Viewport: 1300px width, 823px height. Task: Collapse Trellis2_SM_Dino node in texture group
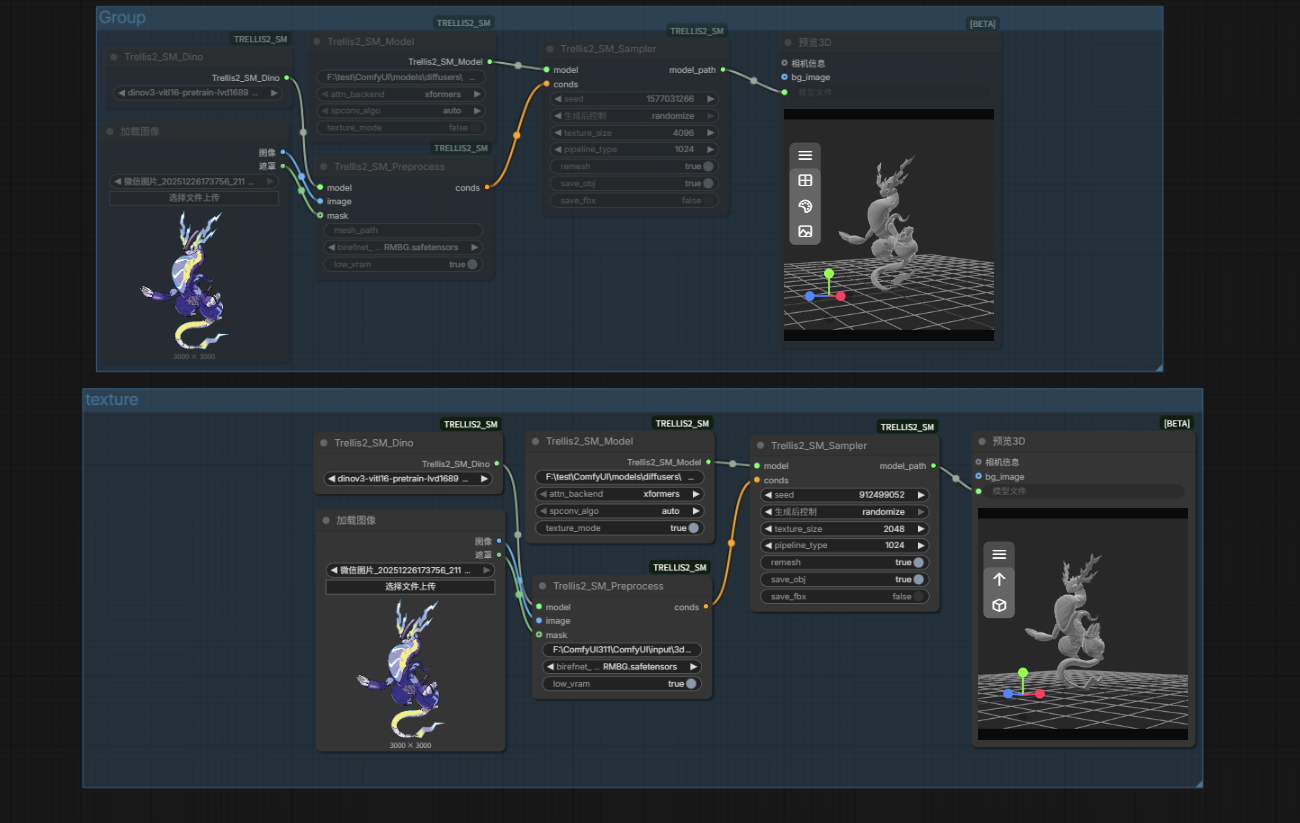point(323,443)
